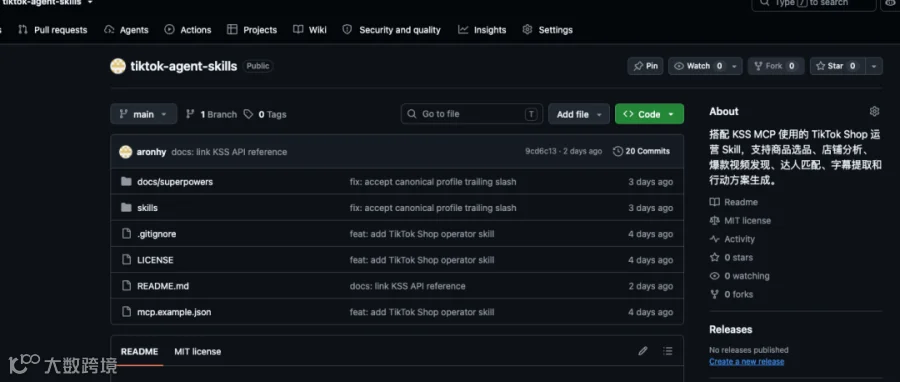The image size is (900, 382).
Task: Open latest commit 'docs: link KSS API reference'
Action: tap(229, 152)
